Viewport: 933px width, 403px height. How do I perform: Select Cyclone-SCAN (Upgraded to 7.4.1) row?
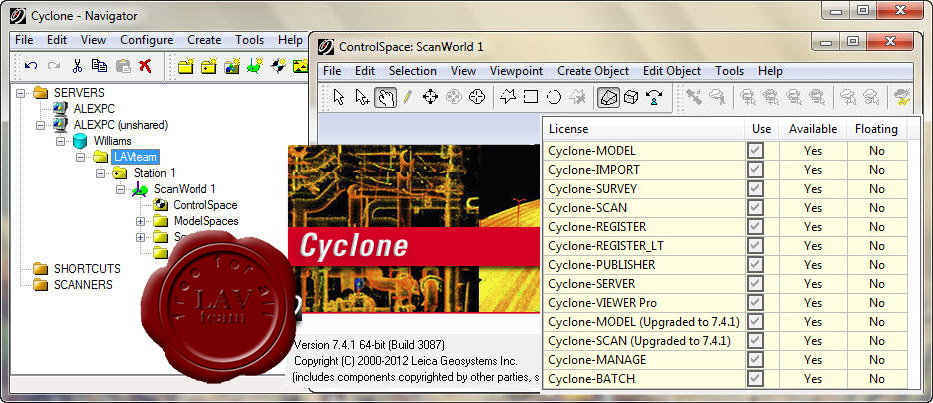click(x=726, y=340)
